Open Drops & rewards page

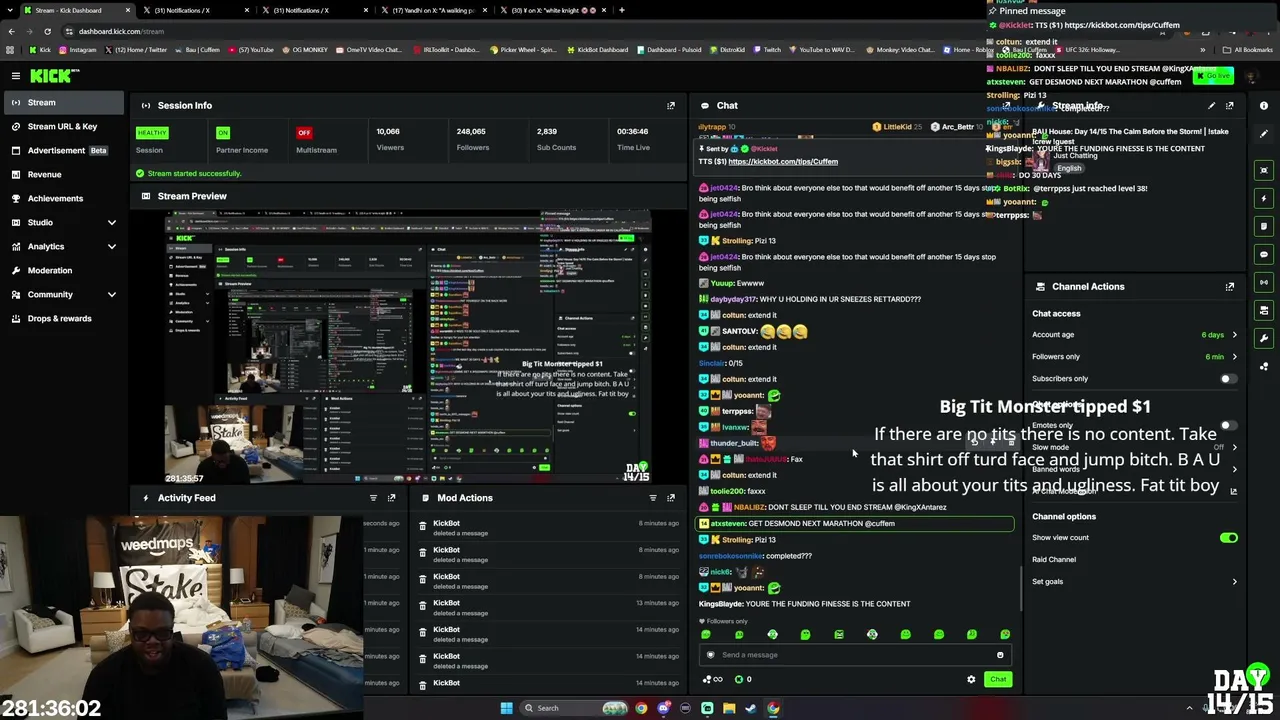pyautogui.click(x=62, y=318)
